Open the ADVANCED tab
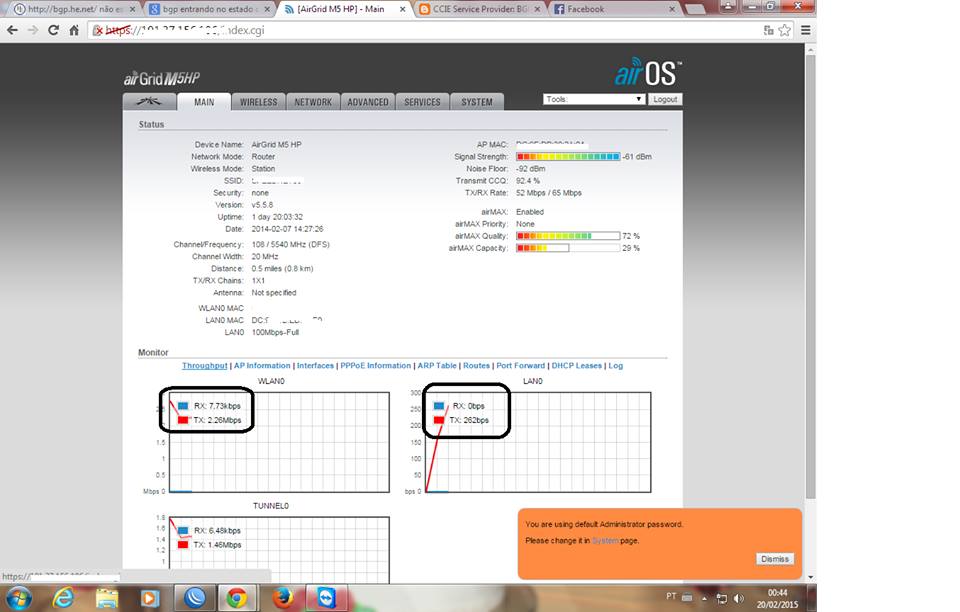Image resolution: width=960 pixels, height=612 pixels. 368,102
